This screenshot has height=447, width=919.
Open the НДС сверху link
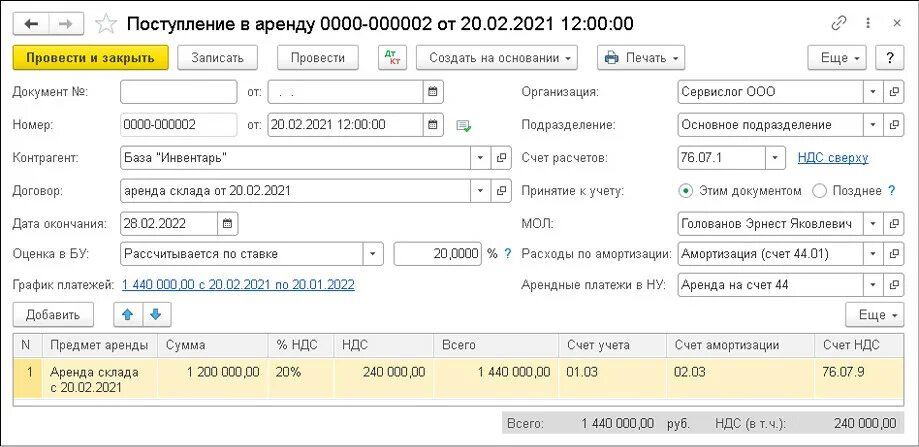[833, 158]
